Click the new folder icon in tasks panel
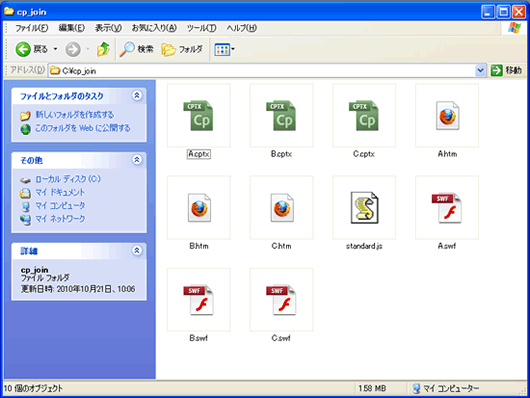The image size is (530, 398). click(25, 116)
